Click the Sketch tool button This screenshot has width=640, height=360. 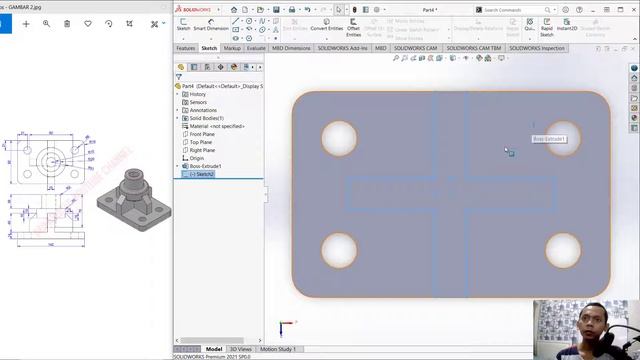click(x=183, y=24)
